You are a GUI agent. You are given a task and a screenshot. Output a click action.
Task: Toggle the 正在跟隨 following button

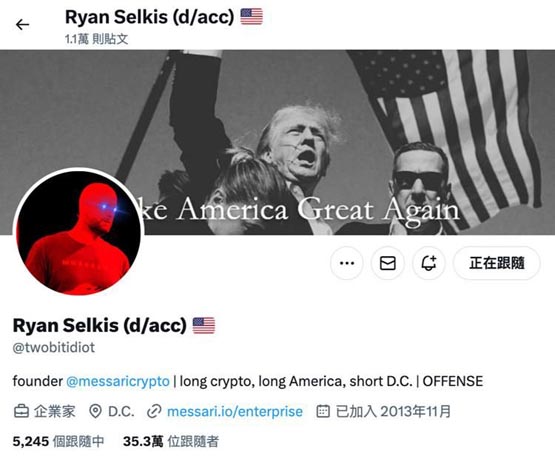click(x=497, y=263)
